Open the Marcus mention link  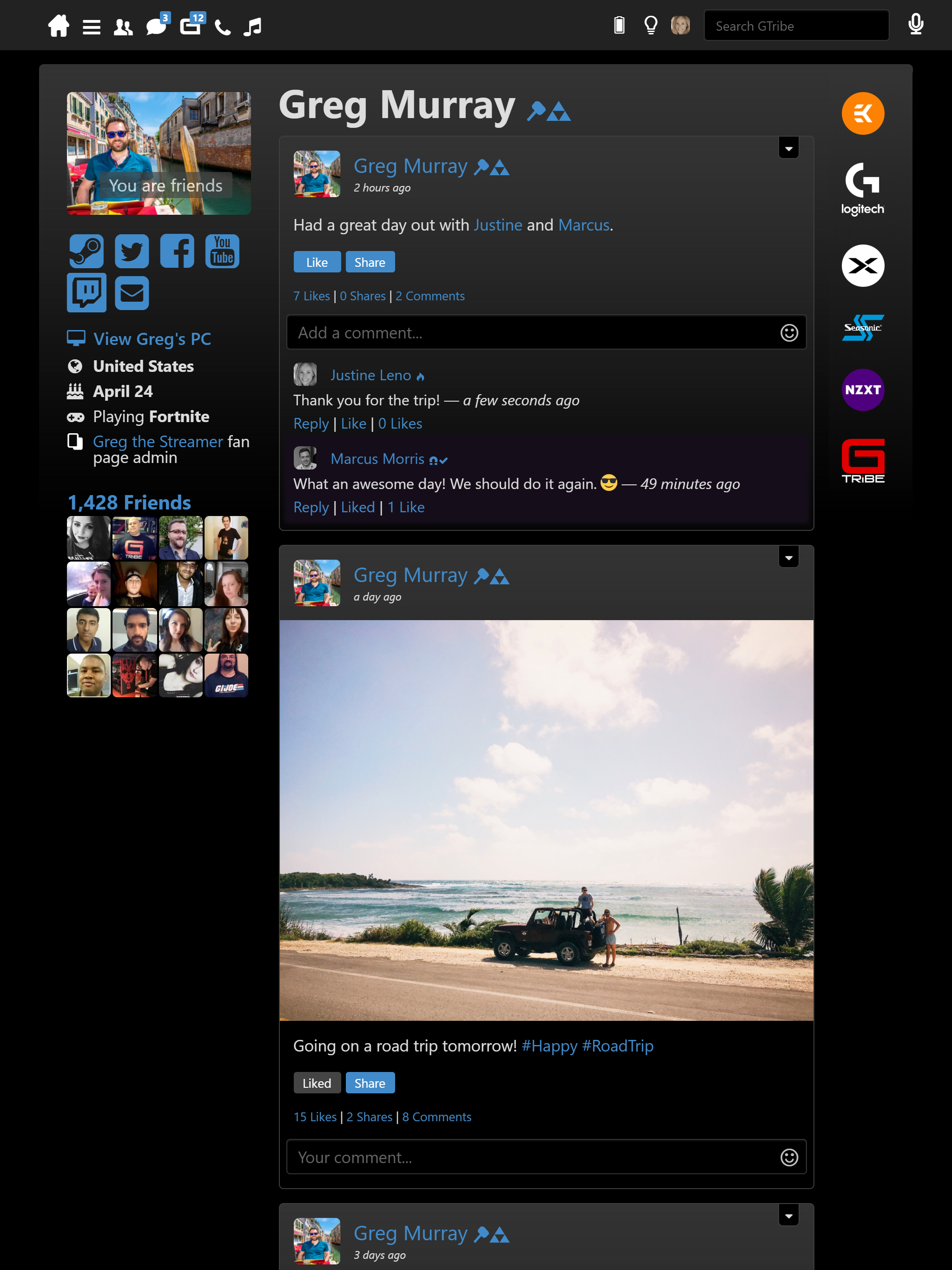(x=583, y=225)
